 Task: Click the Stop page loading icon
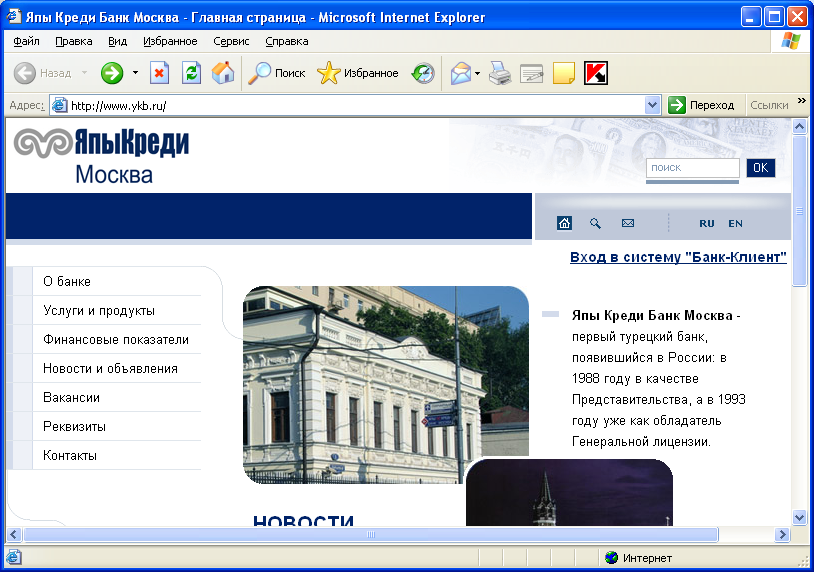pyautogui.click(x=159, y=73)
